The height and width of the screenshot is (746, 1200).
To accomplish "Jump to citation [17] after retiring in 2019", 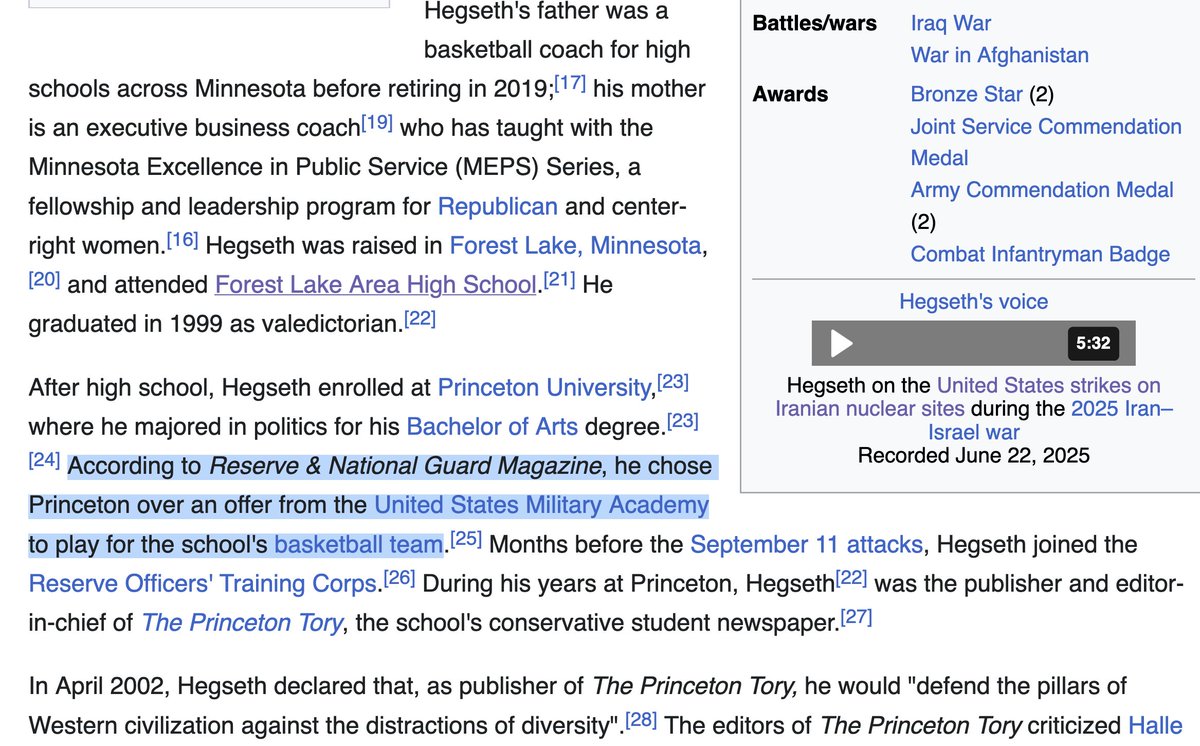I will 571,85.
